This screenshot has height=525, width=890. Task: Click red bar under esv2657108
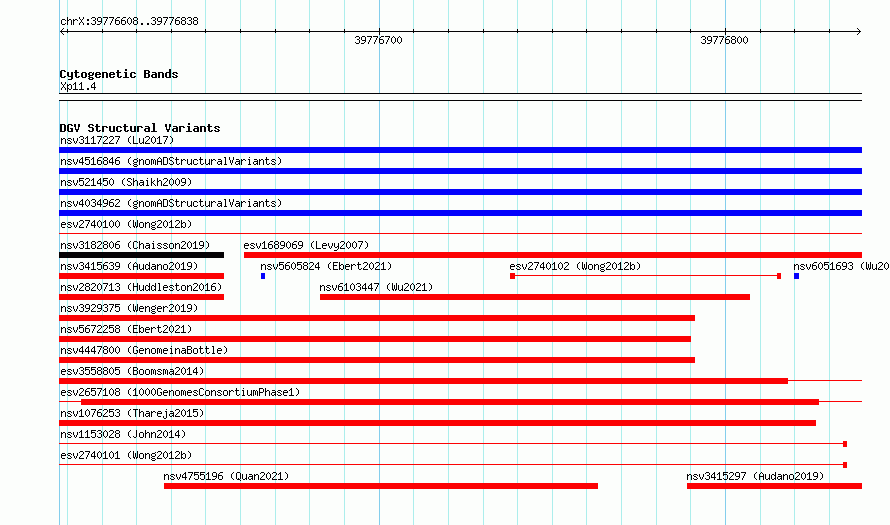[450, 402]
